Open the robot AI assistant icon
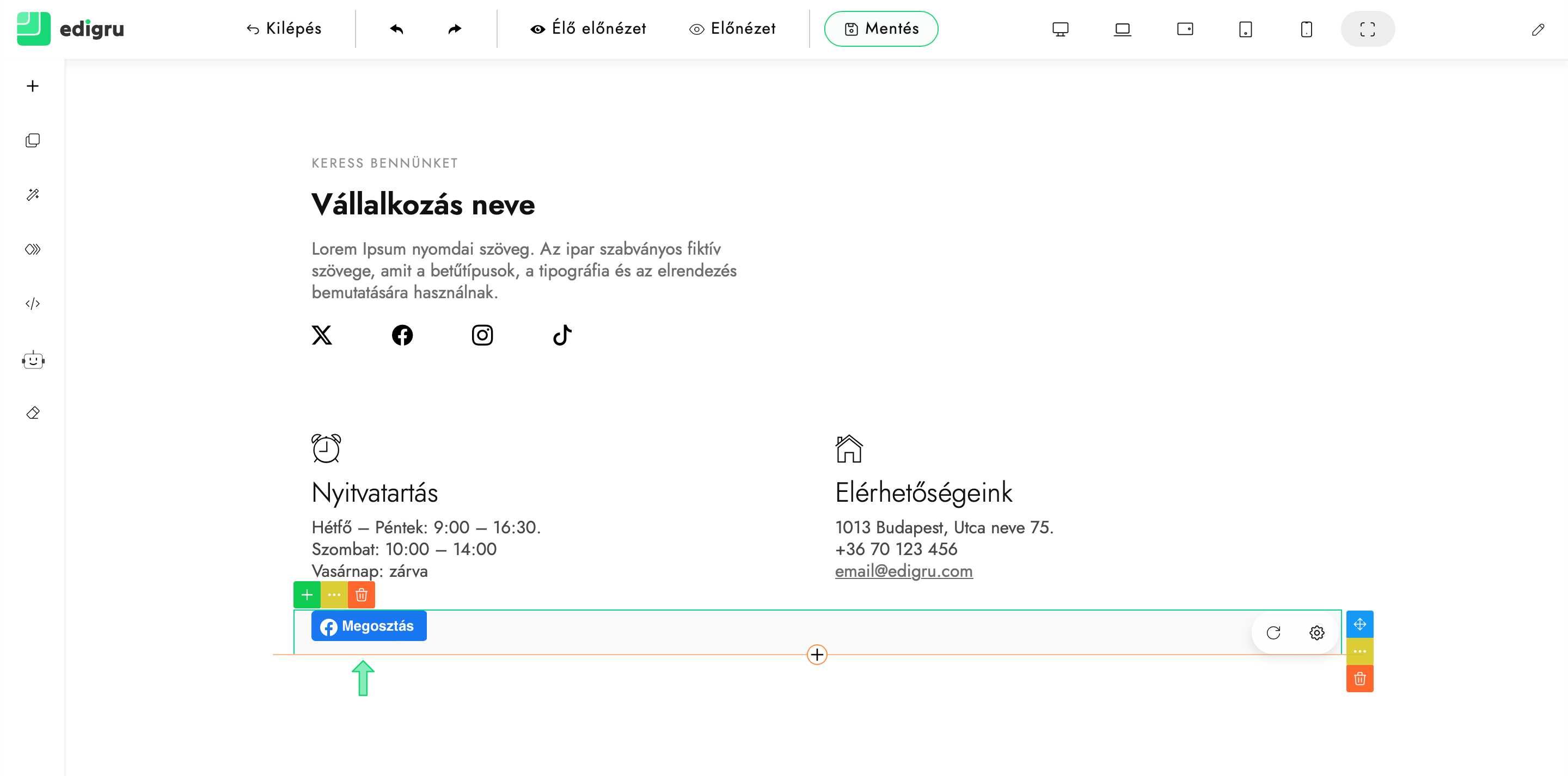Screen dimensions: 1568x776 coord(33,360)
